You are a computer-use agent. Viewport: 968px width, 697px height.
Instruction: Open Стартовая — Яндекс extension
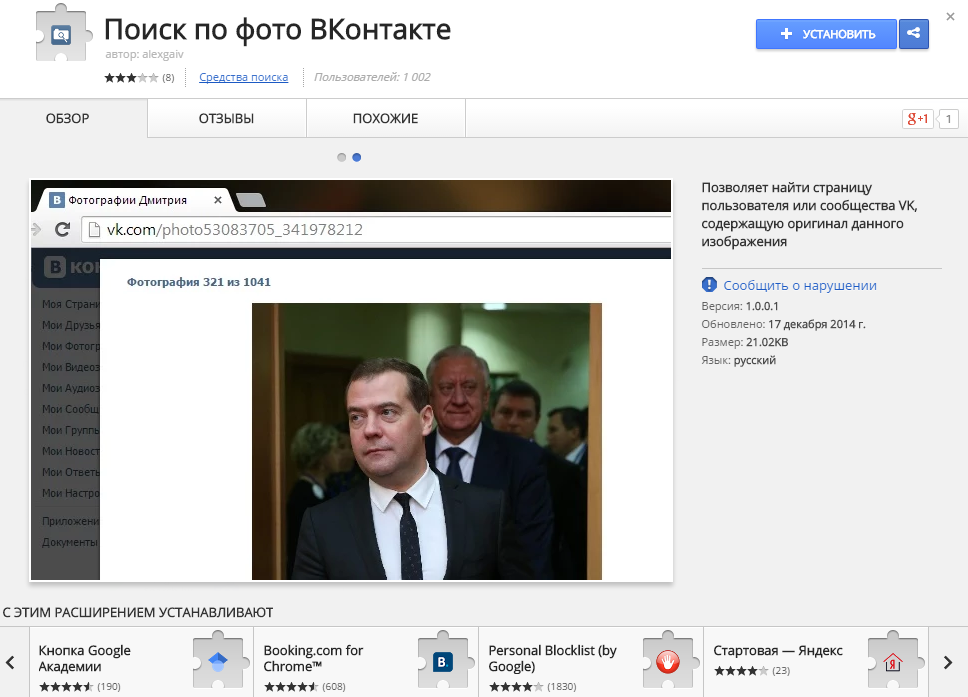(x=816, y=662)
